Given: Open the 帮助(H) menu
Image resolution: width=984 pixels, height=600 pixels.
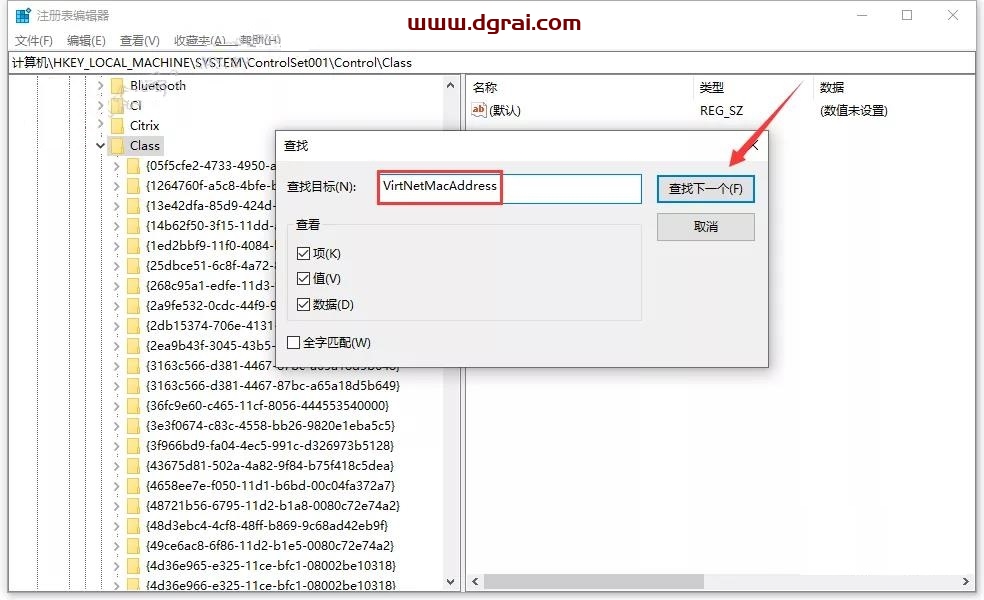Looking at the screenshot, I should (260, 41).
